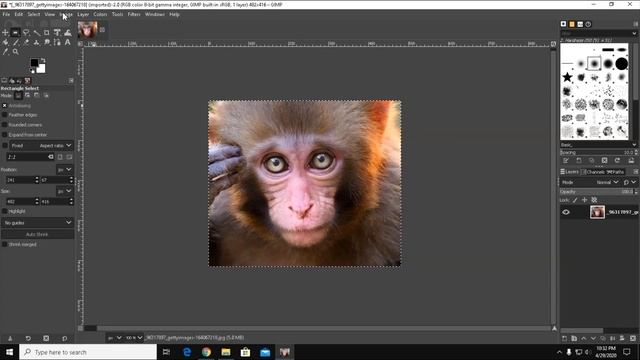Select the Eraser tool icon
The width and height of the screenshot is (640, 360).
coord(26,42)
